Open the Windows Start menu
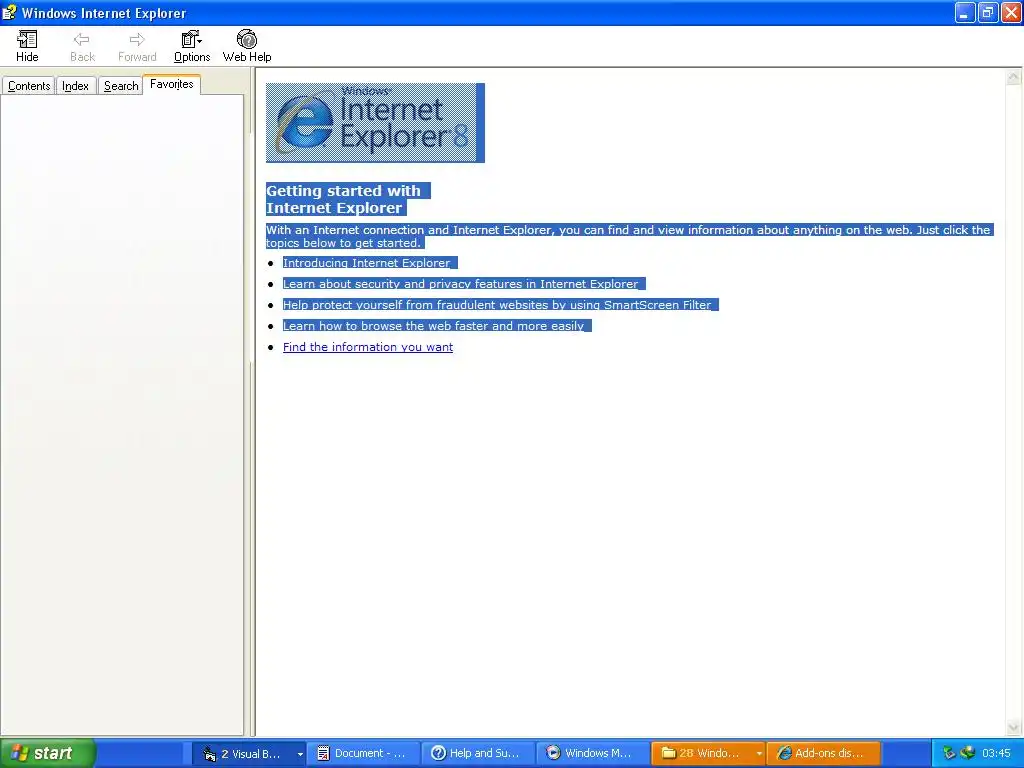This screenshot has width=1024, height=768. (x=48, y=753)
